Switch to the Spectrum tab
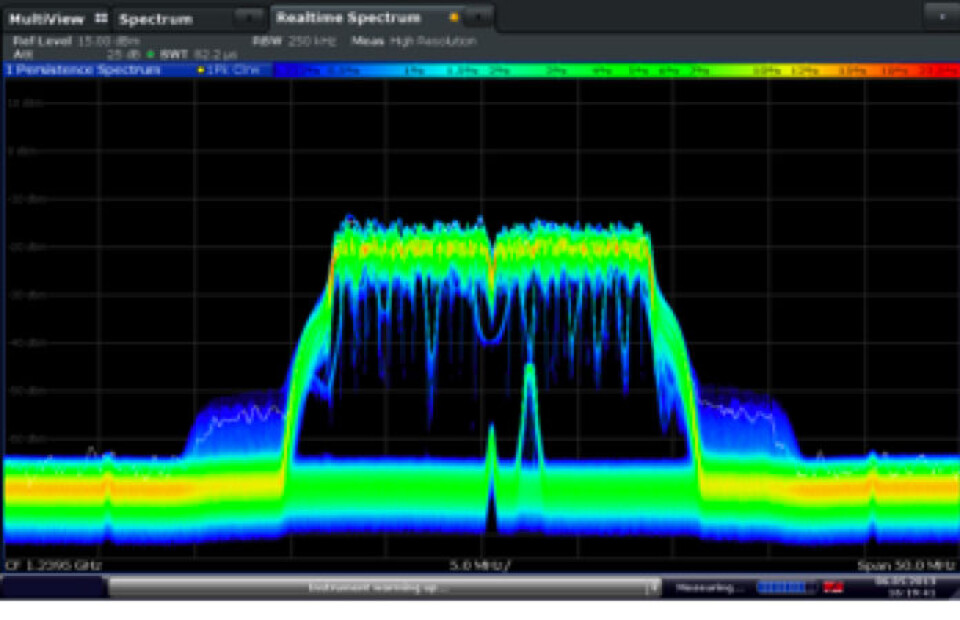The width and height of the screenshot is (960, 620). [156, 18]
